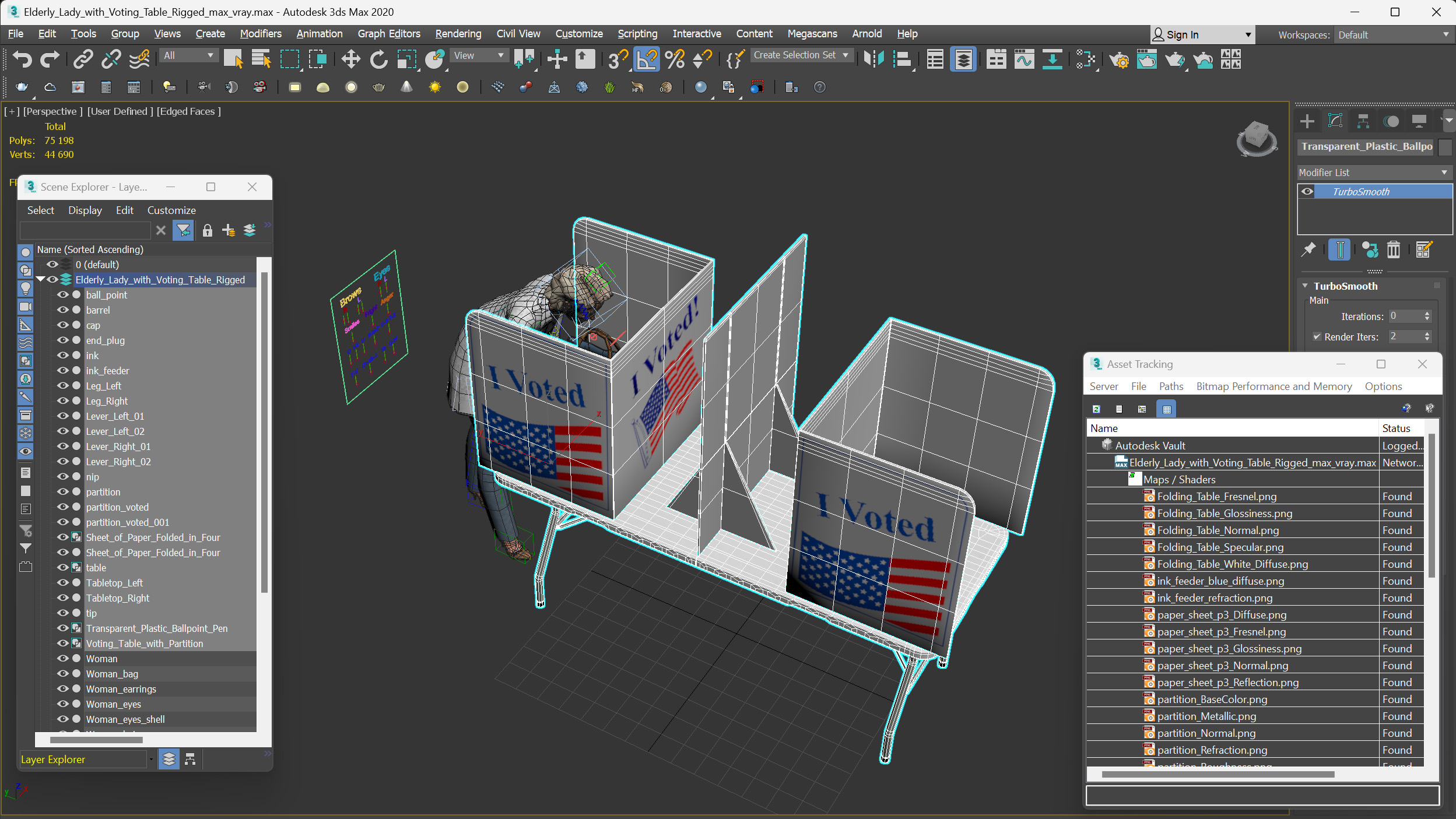Select Folding_Table_Normal.png in Asset Tracking
The image size is (1456, 819).
[1218, 530]
